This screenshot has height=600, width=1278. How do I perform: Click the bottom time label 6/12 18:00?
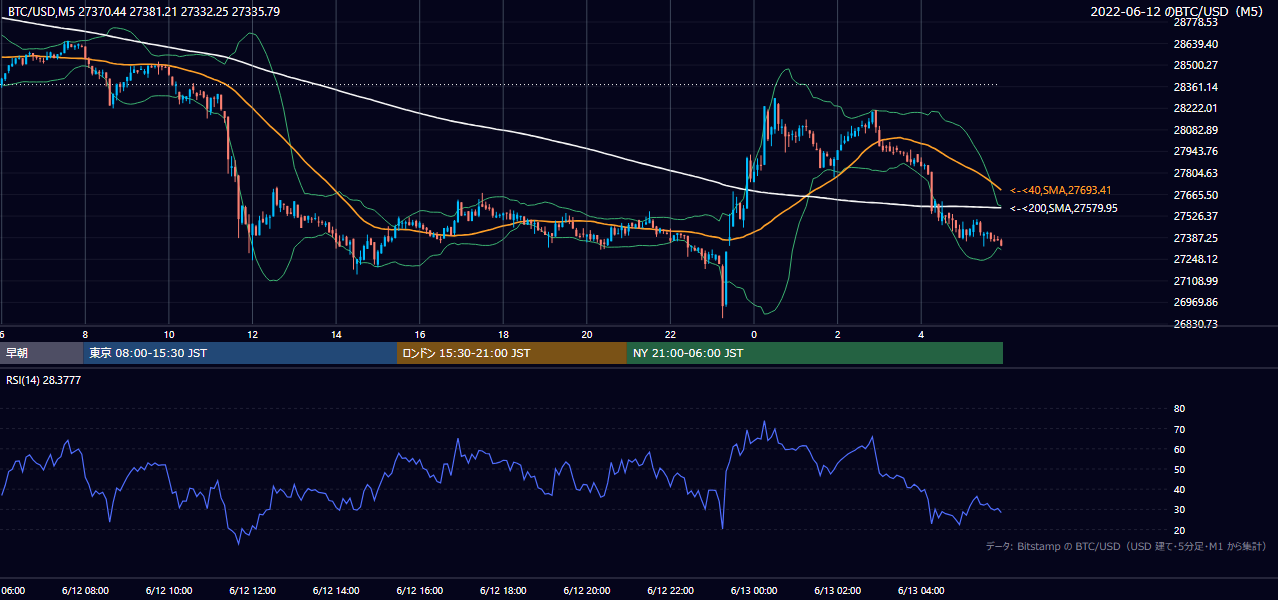(x=503, y=590)
